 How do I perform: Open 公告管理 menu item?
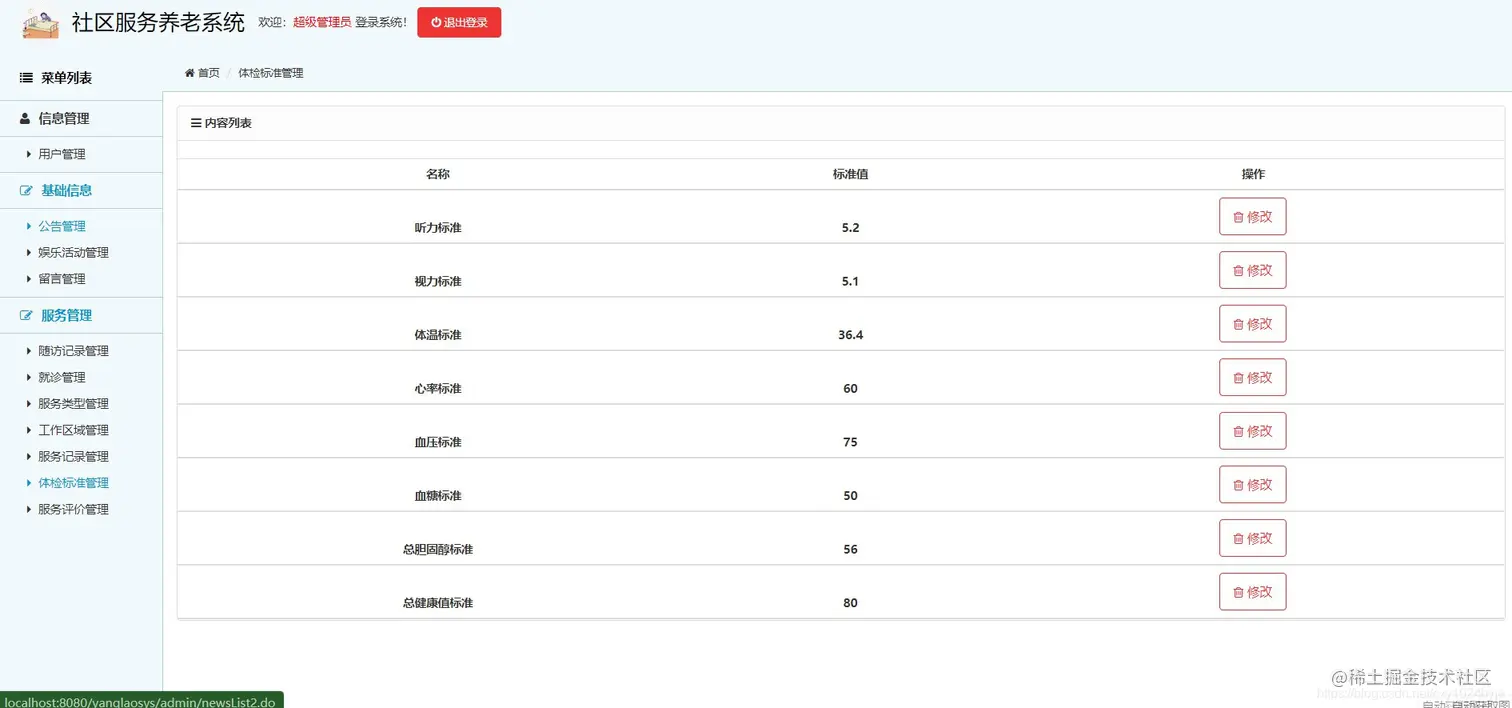click(62, 226)
